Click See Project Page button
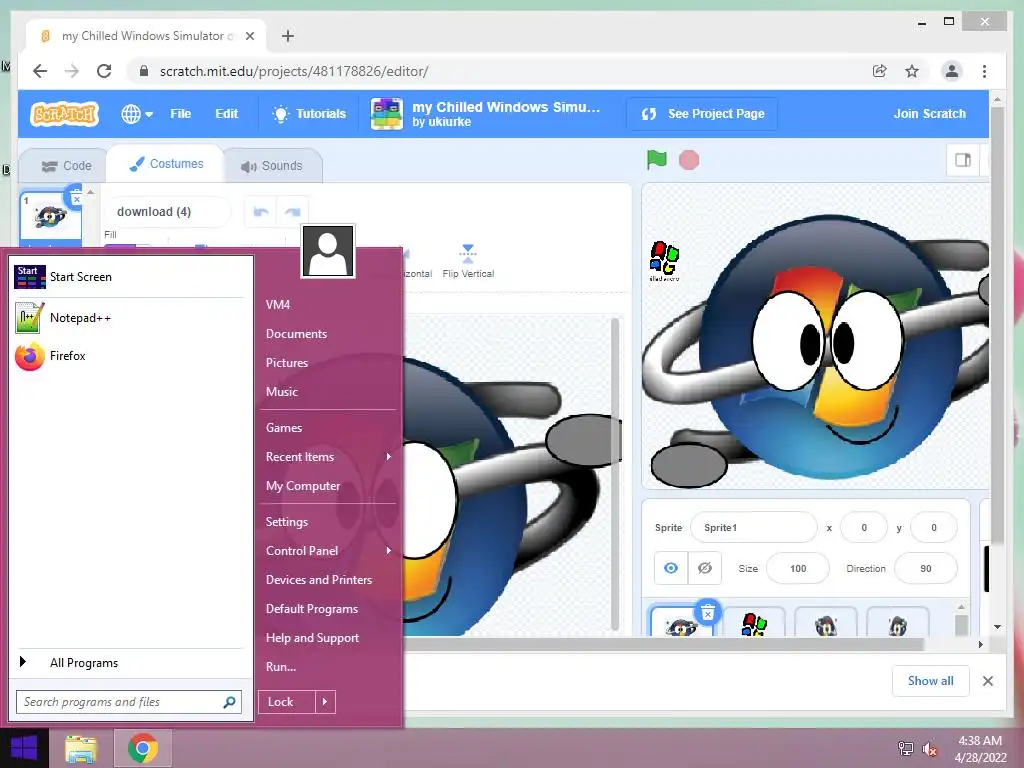The width and height of the screenshot is (1024, 768). pyautogui.click(x=703, y=114)
